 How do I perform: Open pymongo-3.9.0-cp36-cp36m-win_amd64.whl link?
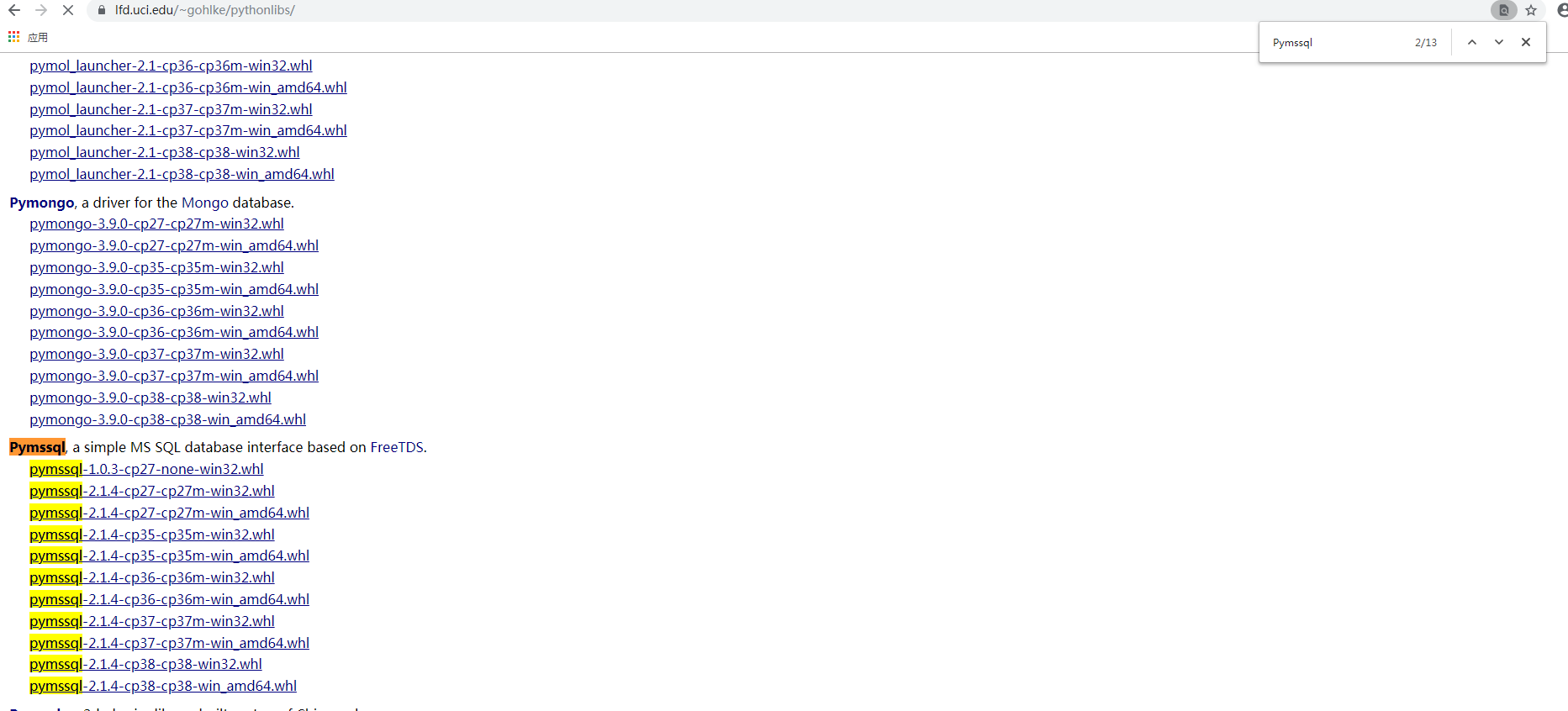pos(174,332)
